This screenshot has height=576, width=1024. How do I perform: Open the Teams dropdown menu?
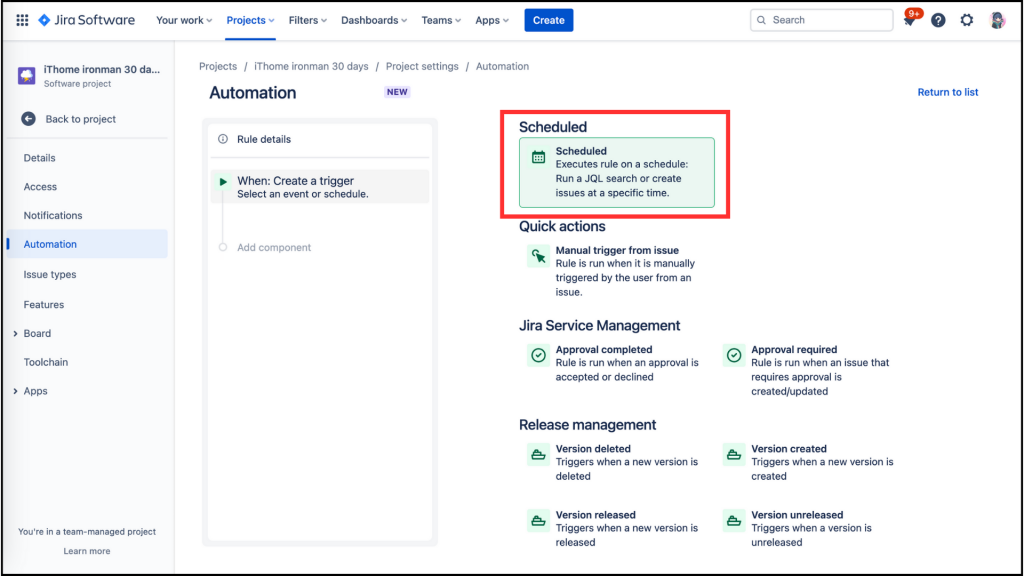pos(441,20)
